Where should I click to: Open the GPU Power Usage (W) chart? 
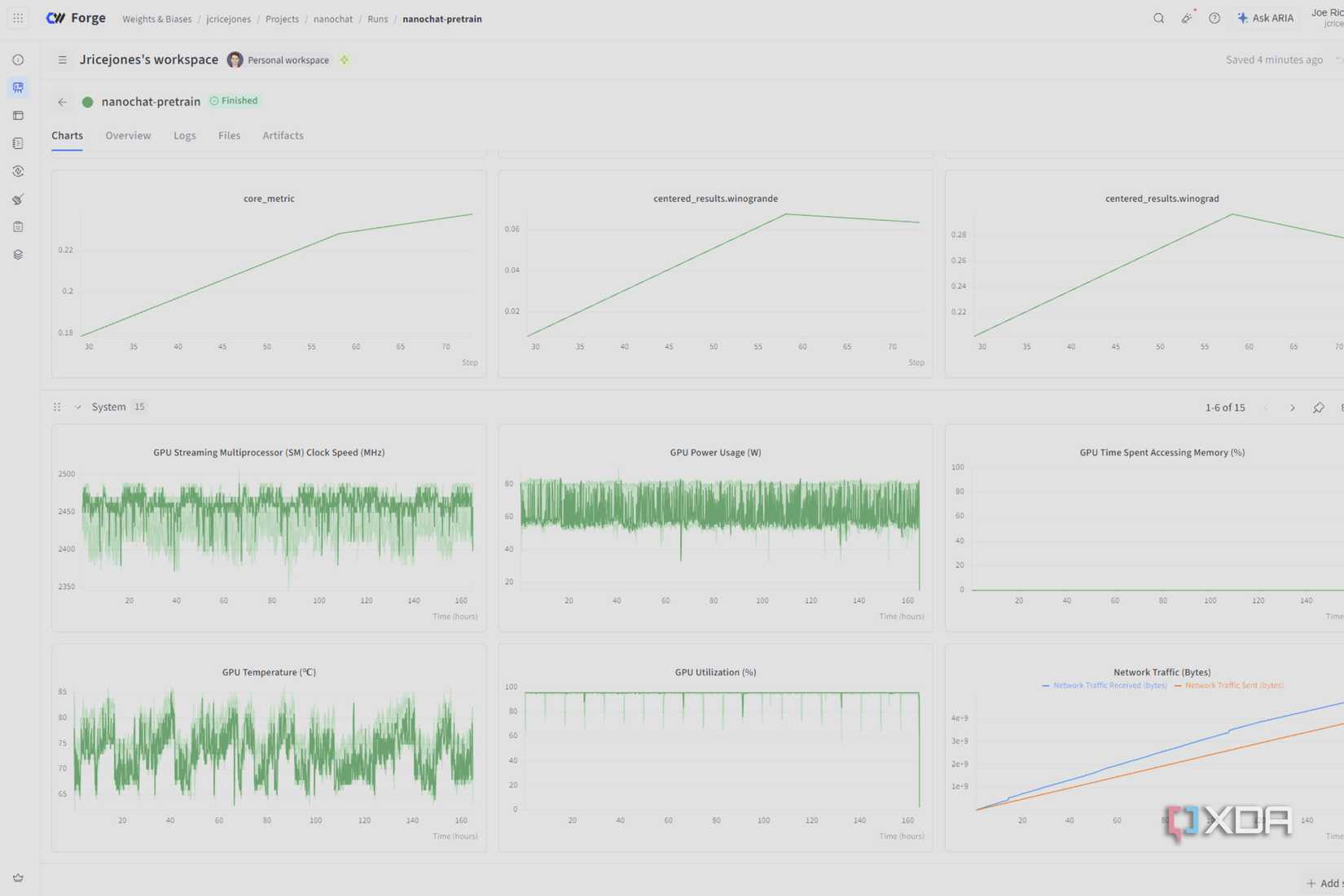715,527
